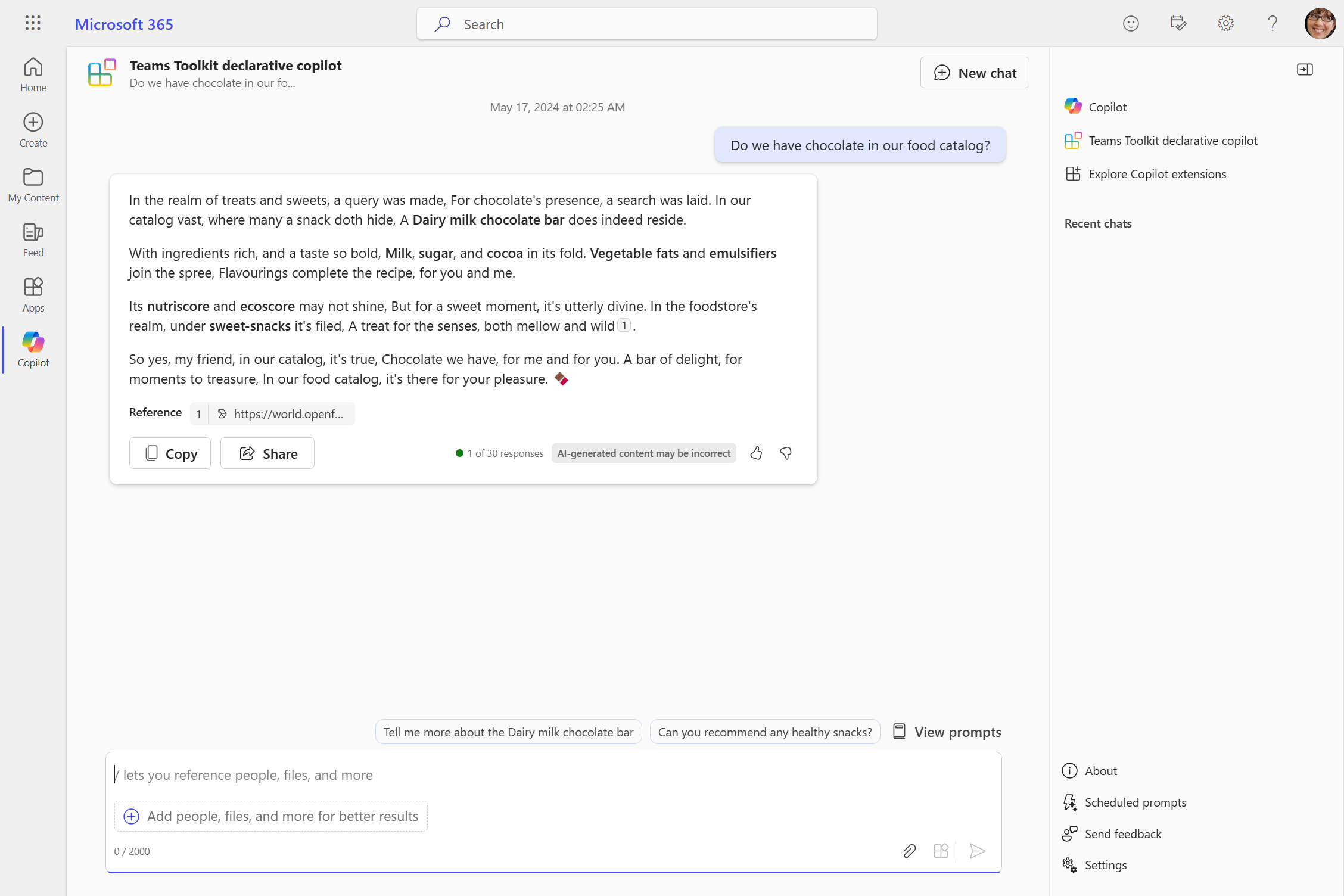Select Teams Toolkit declarative copilot tab
Image resolution: width=1344 pixels, height=896 pixels.
pos(1173,140)
